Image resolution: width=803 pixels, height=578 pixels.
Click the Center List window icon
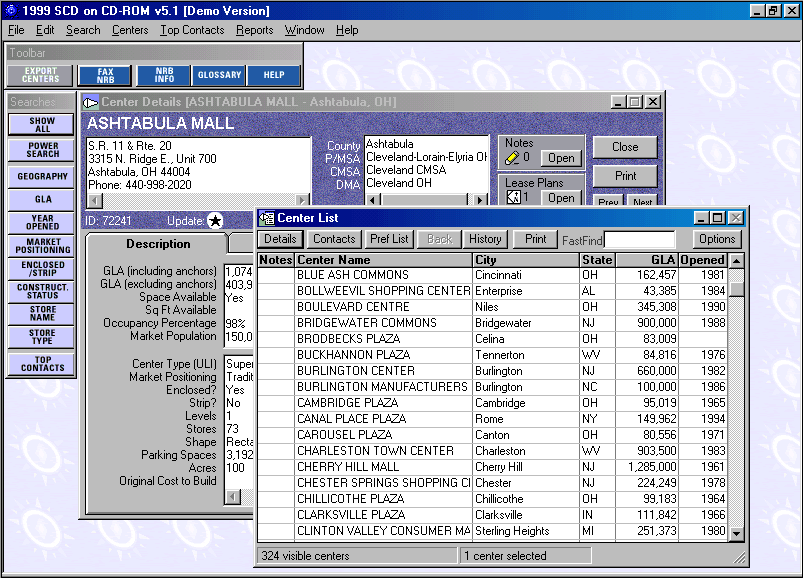pos(267,218)
